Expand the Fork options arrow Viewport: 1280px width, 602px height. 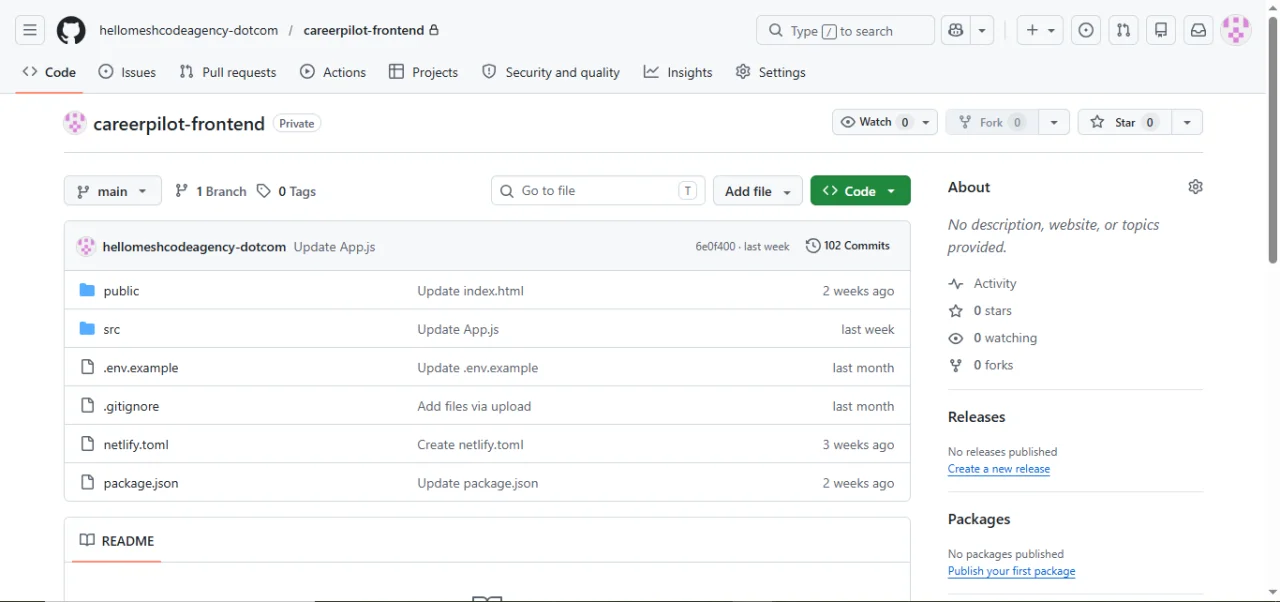1054,122
